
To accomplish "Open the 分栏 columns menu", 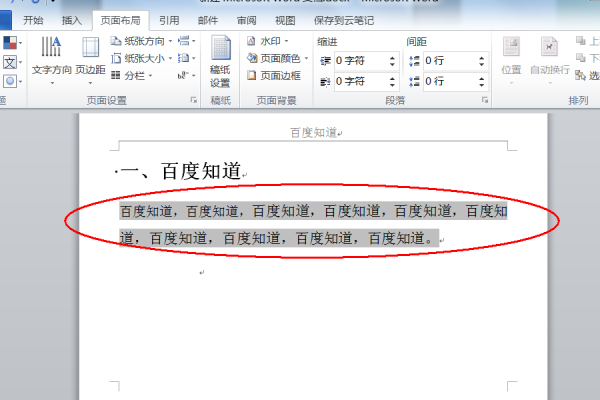I will tap(132, 75).
